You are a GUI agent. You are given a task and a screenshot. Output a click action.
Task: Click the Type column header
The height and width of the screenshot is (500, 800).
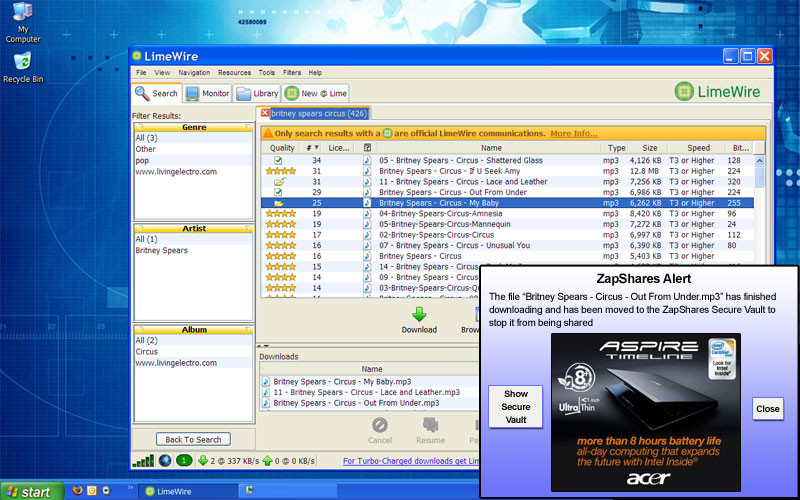click(x=616, y=148)
